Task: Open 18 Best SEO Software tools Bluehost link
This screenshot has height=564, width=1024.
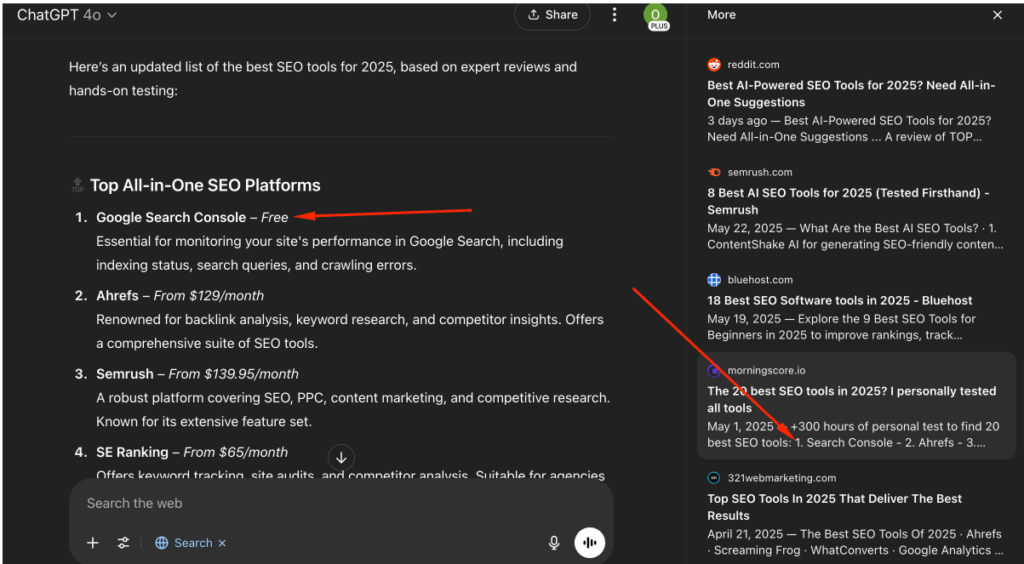Action: [x=840, y=300]
